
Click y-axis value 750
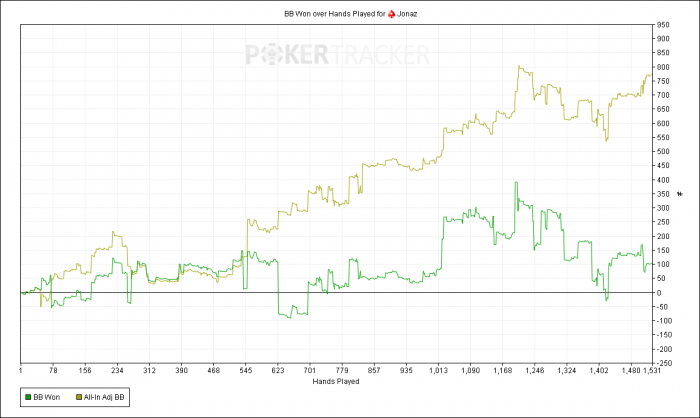coord(663,81)
